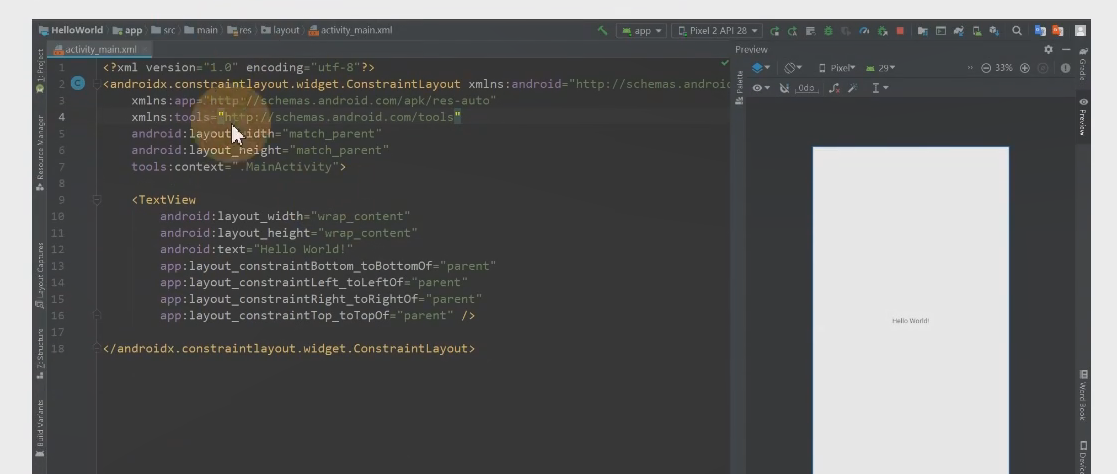The width and height of the screenshot is (1117, 474).
Task: Click the Clear All Constraints icon
Action: point(834,88)
